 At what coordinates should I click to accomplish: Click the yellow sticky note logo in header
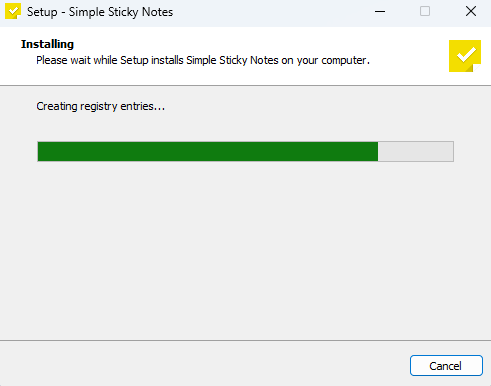[465, 56]
